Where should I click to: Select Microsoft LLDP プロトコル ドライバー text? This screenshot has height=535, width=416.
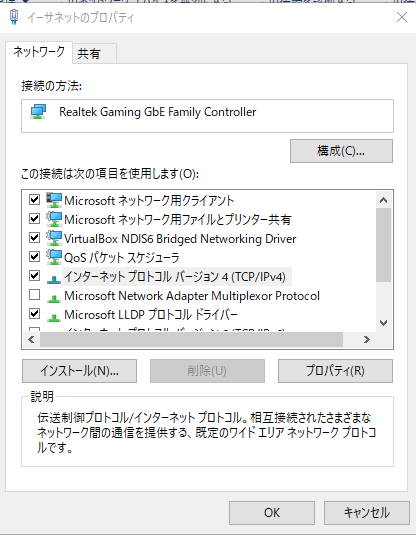150,315
